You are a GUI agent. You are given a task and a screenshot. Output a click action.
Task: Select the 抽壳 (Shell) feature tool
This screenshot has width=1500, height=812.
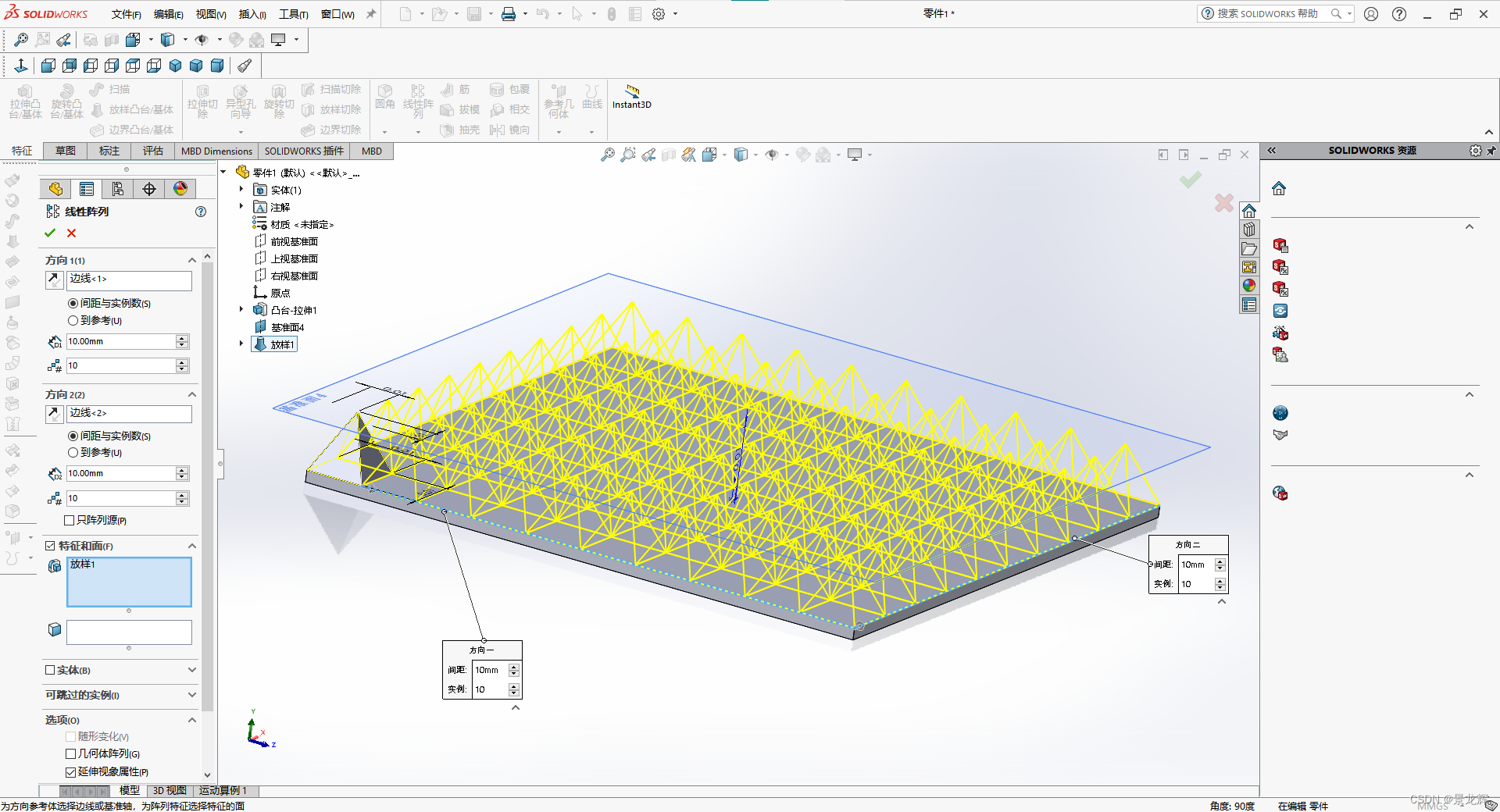(466, 130)
